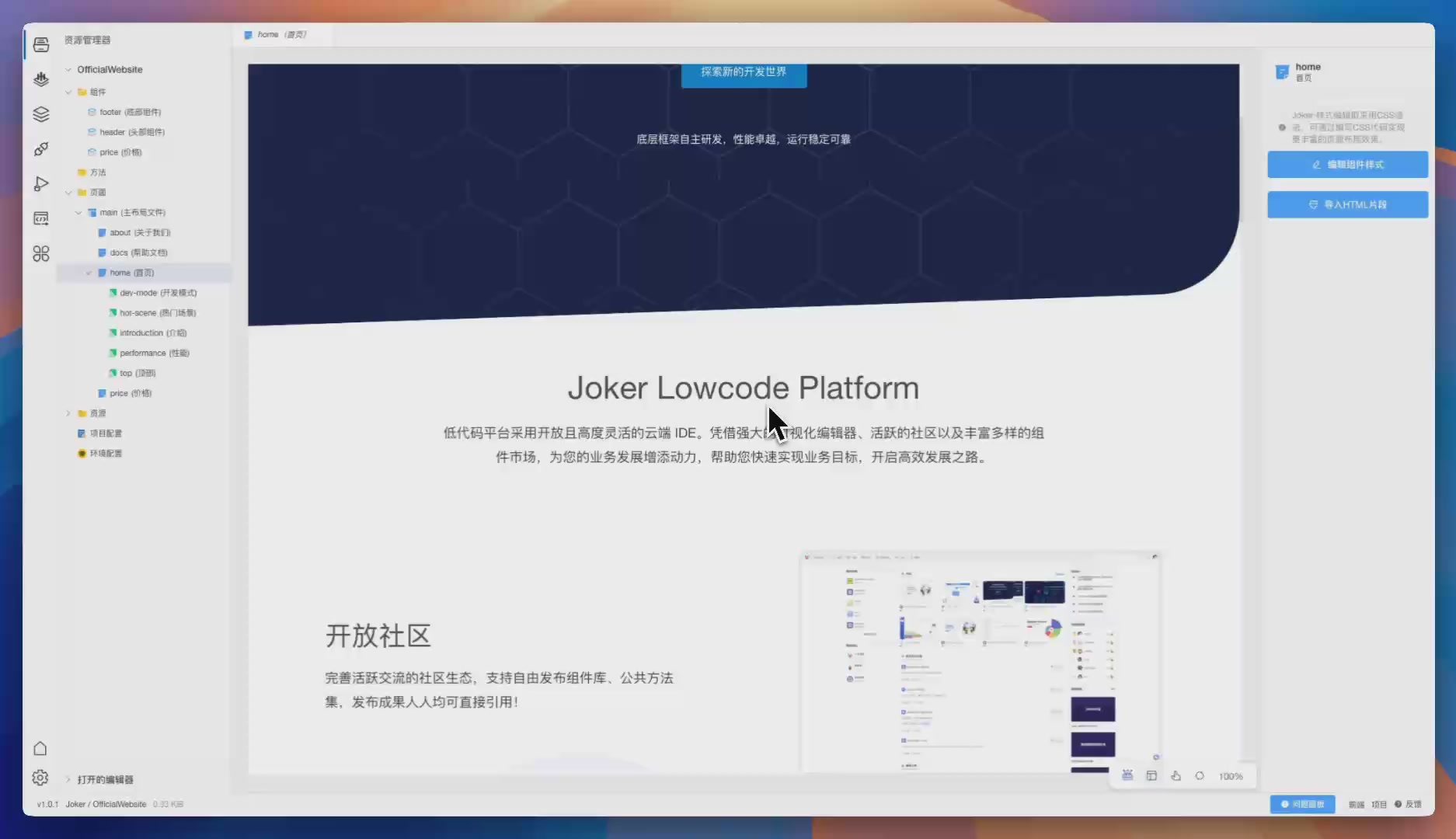
Task: Click the 前端 status bar item
Action: click(1357, 804)
